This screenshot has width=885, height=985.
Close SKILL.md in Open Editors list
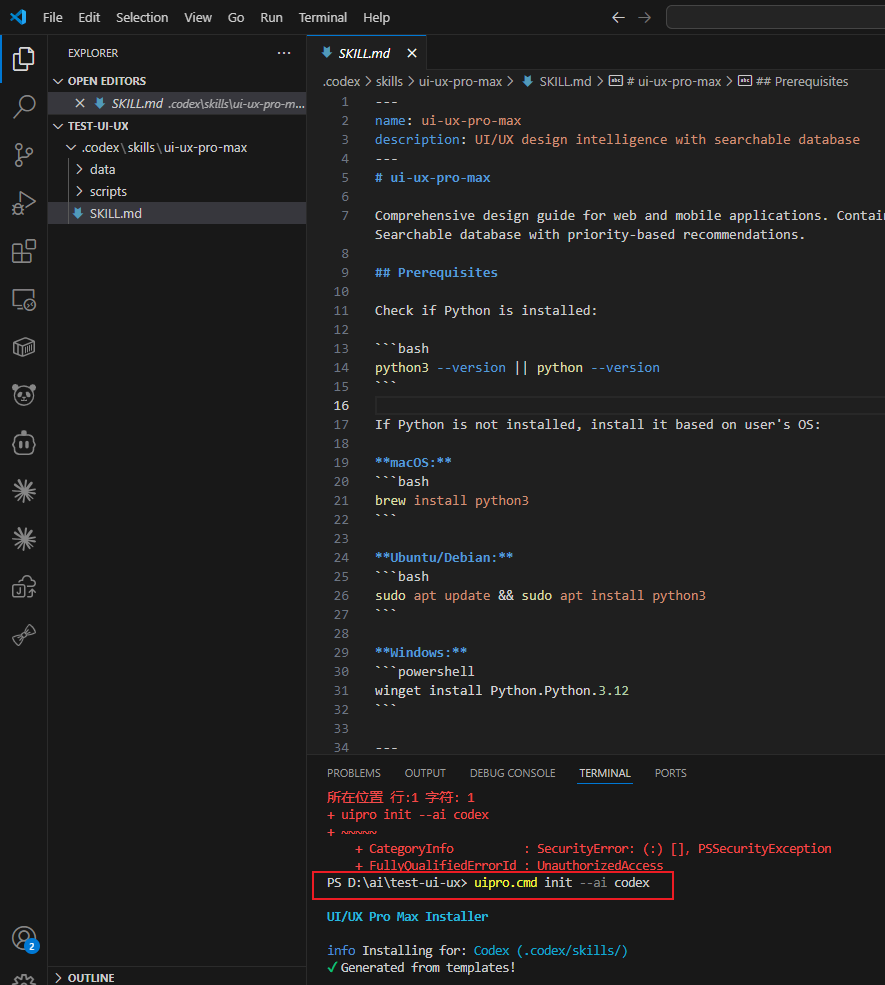point(80,103)
